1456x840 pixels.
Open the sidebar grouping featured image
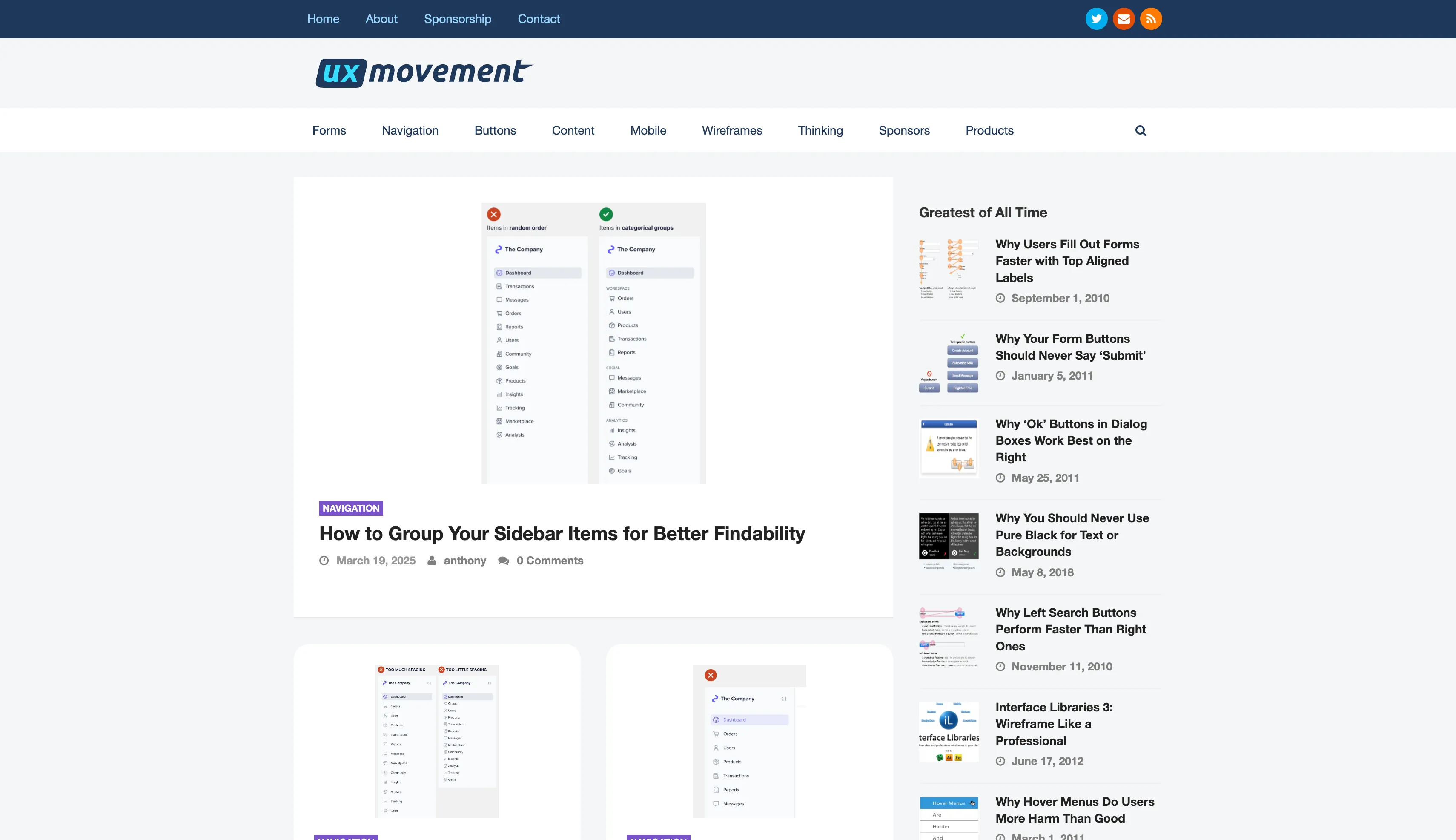click(x=593, y=343)
